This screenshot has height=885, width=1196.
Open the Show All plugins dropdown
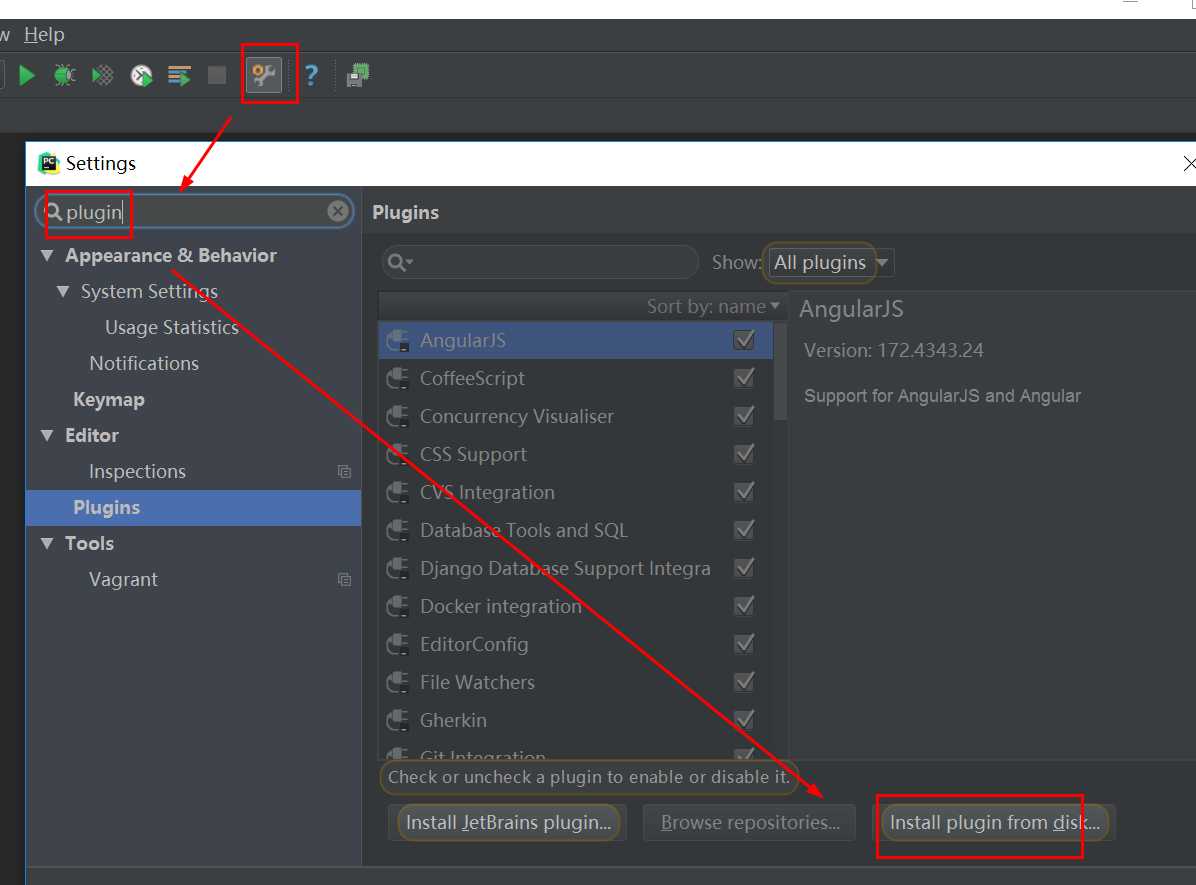830,262
